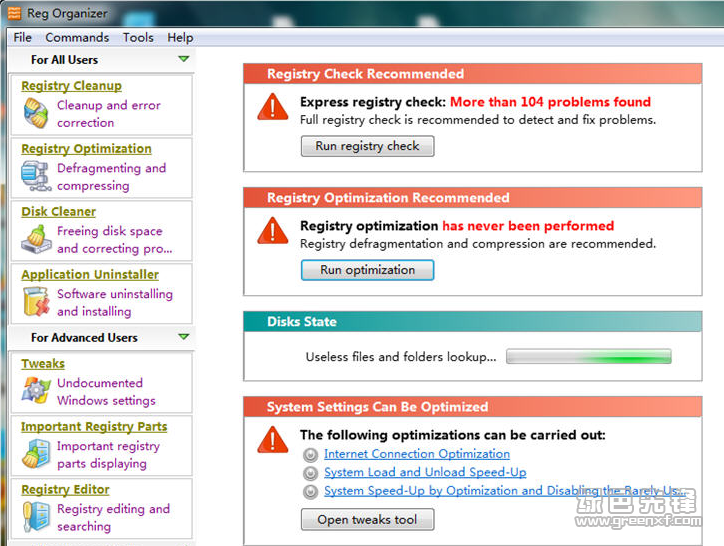Click warning triangle in Registry Optimization panel
The width and height of the screenshot is (724, 546).
point(273,231)
